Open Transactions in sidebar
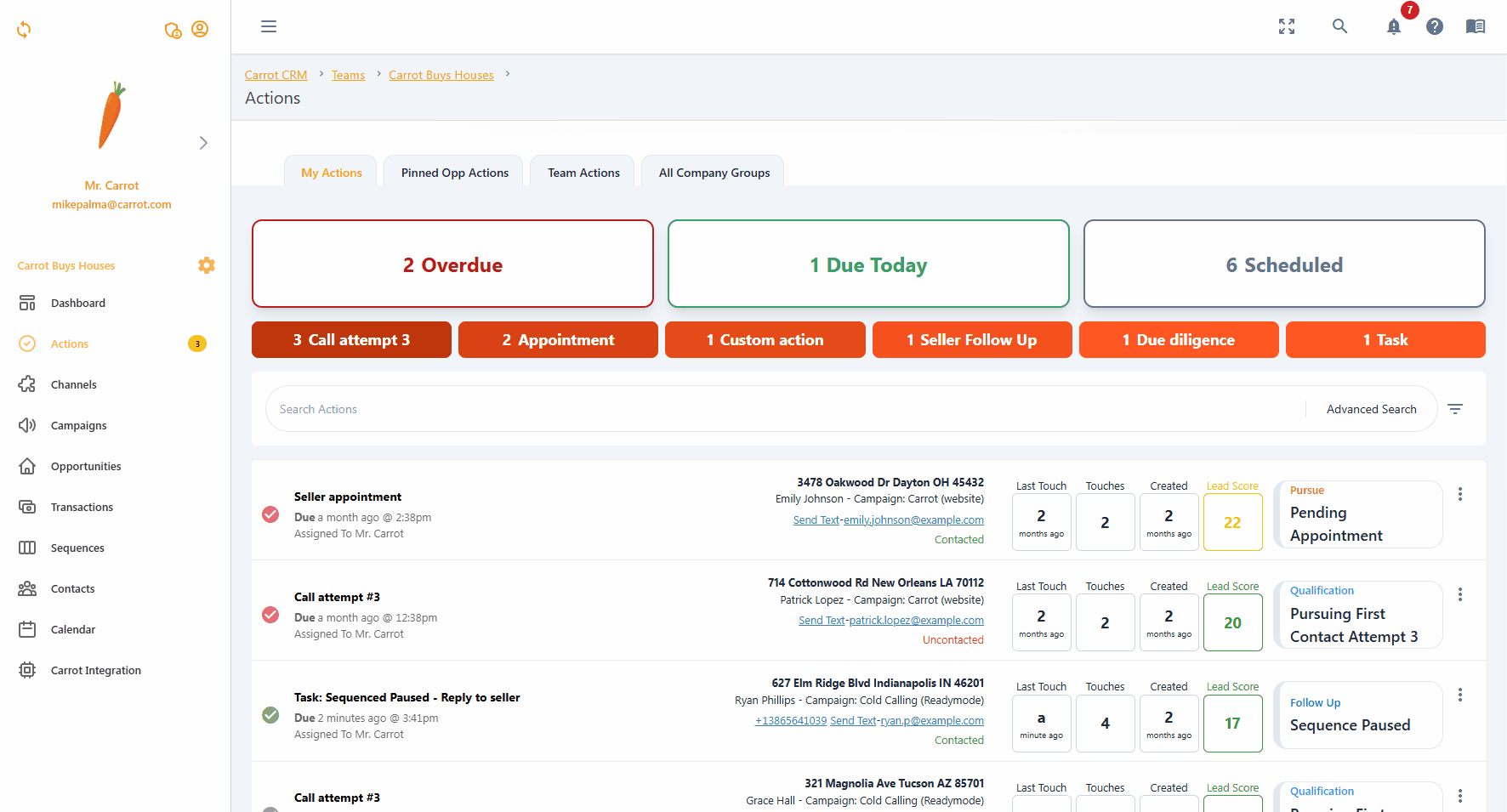 [x=82, y=507]
